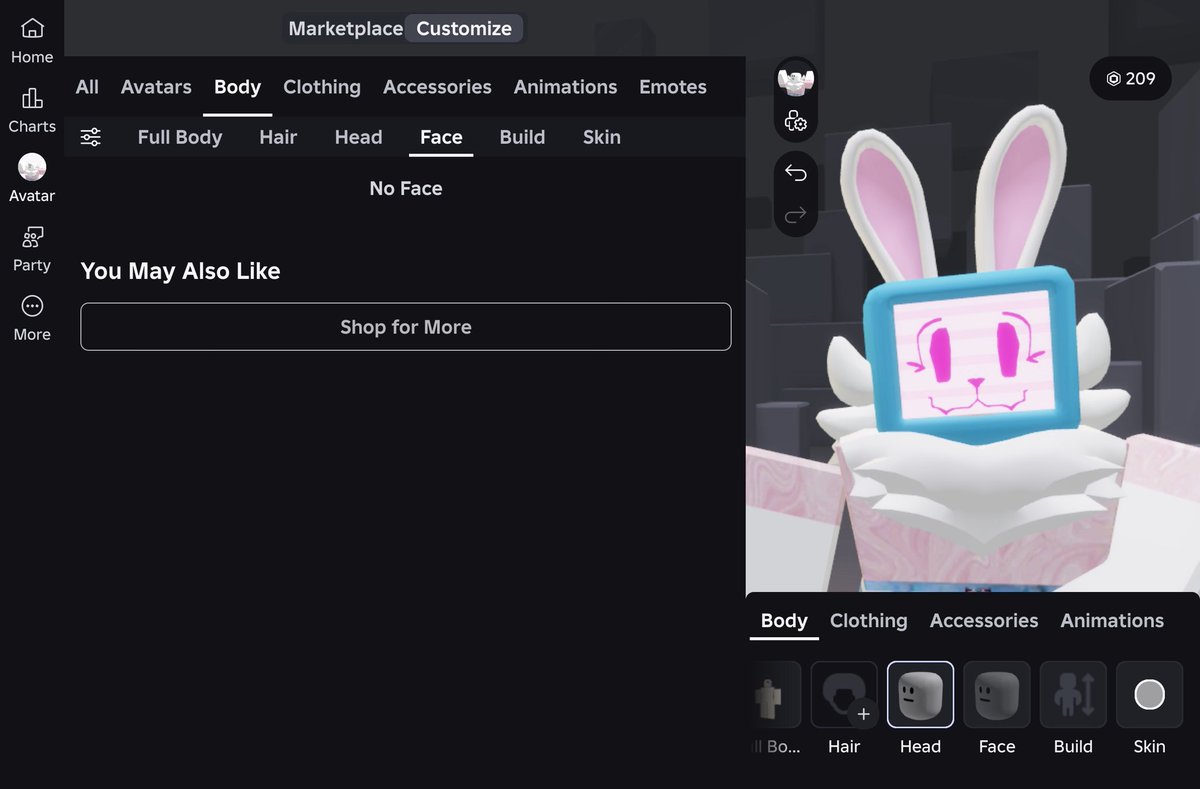Click the You May Also Like heading
The image size is (1200, 789).
pyautogui.click(x=180, y=271)
